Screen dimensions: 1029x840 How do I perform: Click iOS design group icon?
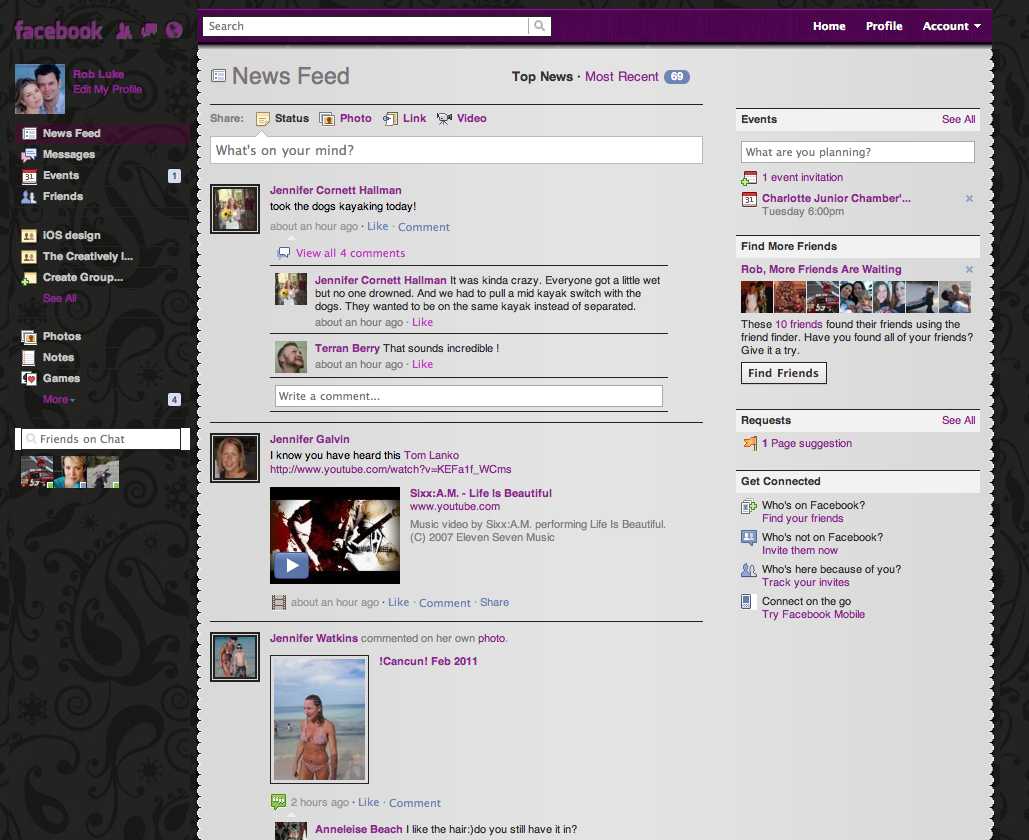29,236
